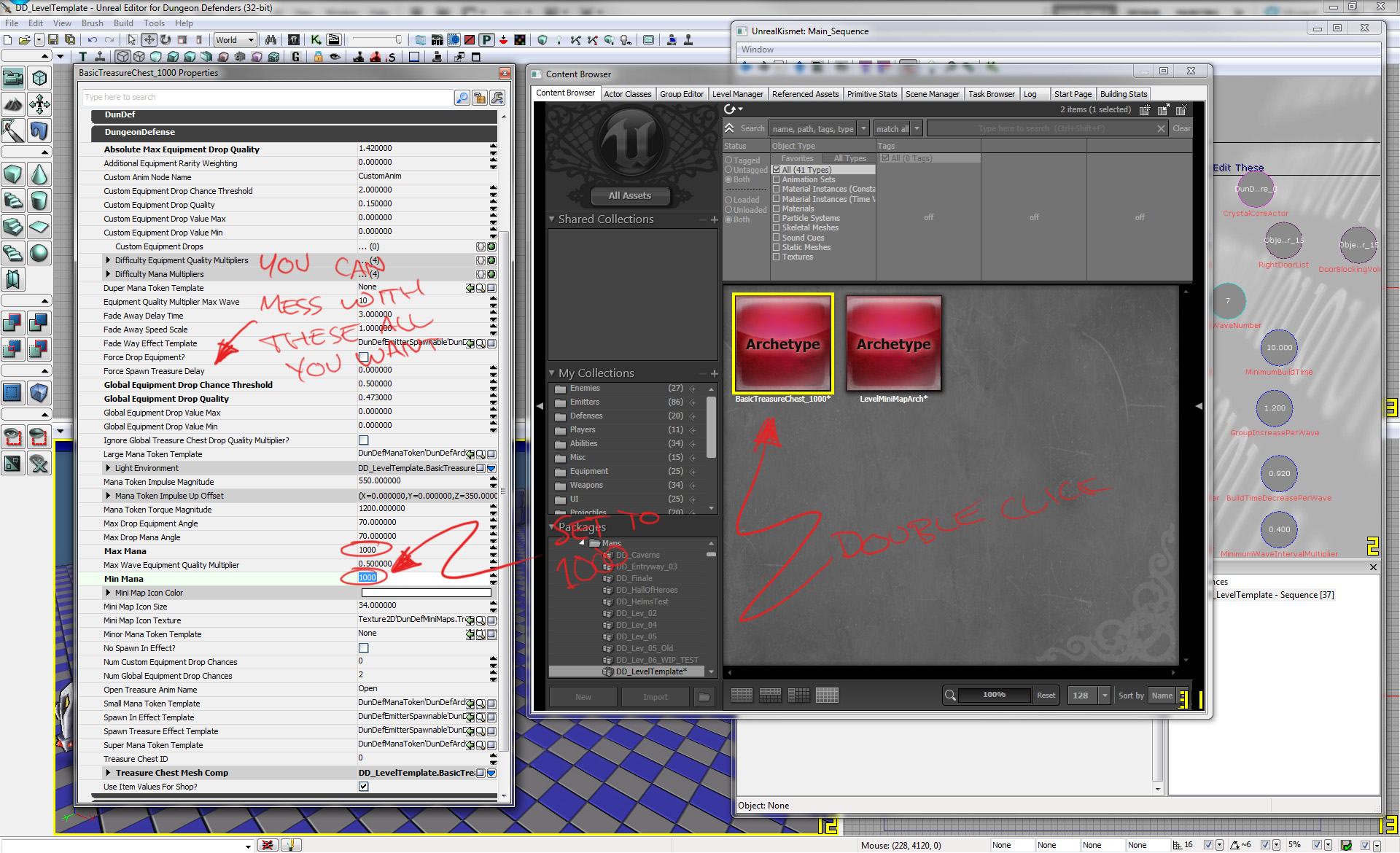Image resolution: width=1400 pixels, height=853 pixels.
Task: Open the Matinee clapperboard icon
Action: (334, 40)
